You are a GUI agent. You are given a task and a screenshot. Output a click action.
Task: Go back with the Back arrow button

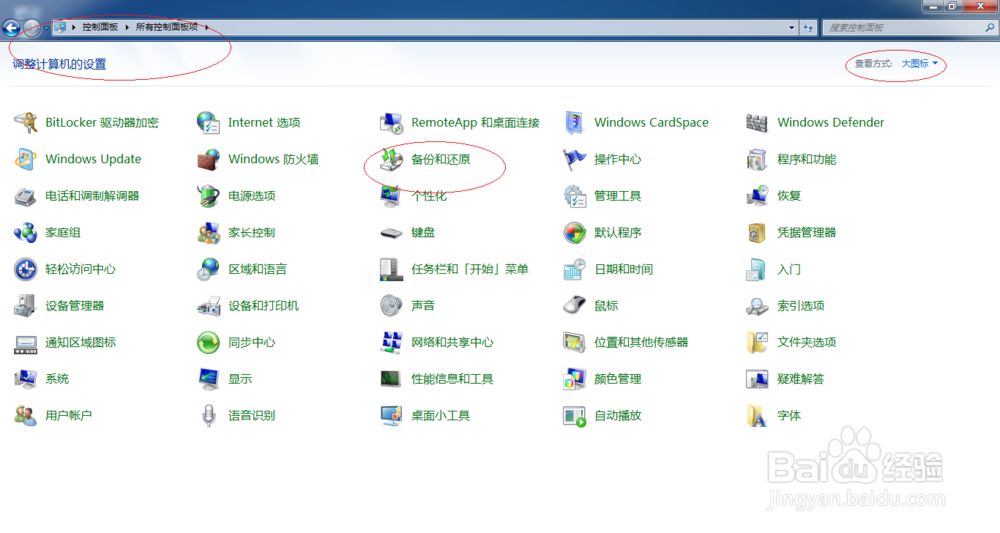point(11,27)
